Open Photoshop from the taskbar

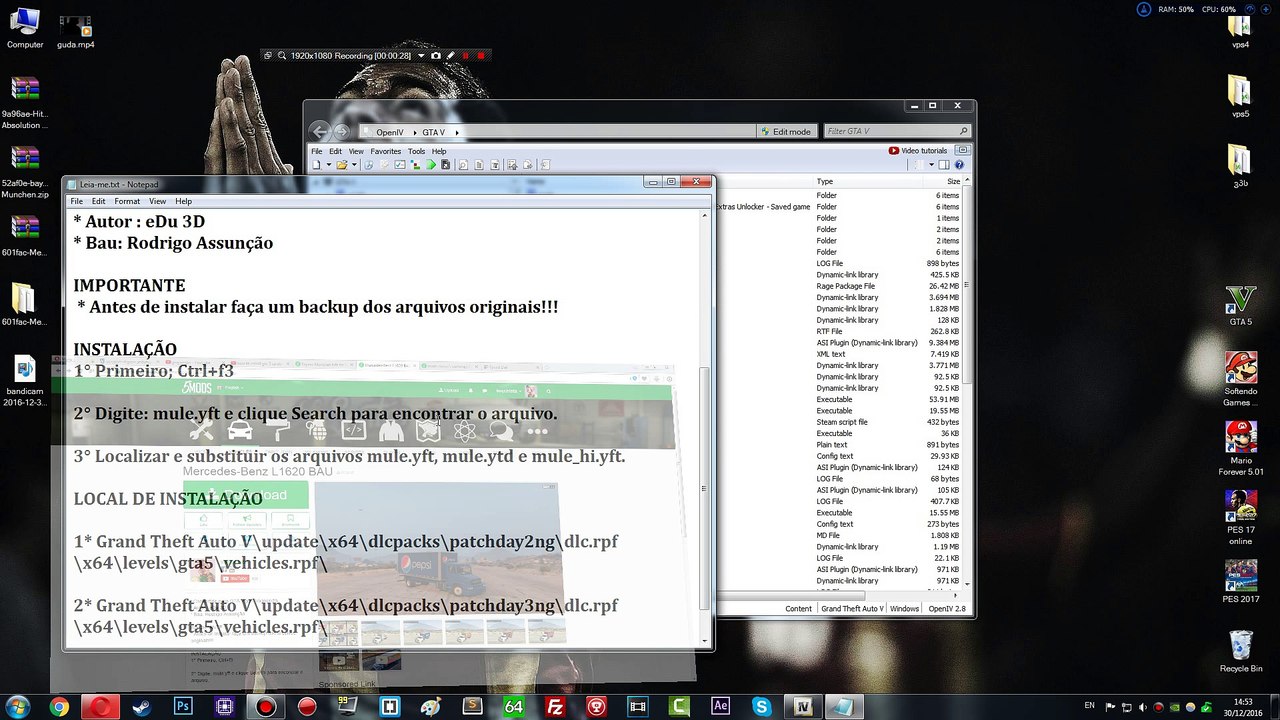(183, 706)
